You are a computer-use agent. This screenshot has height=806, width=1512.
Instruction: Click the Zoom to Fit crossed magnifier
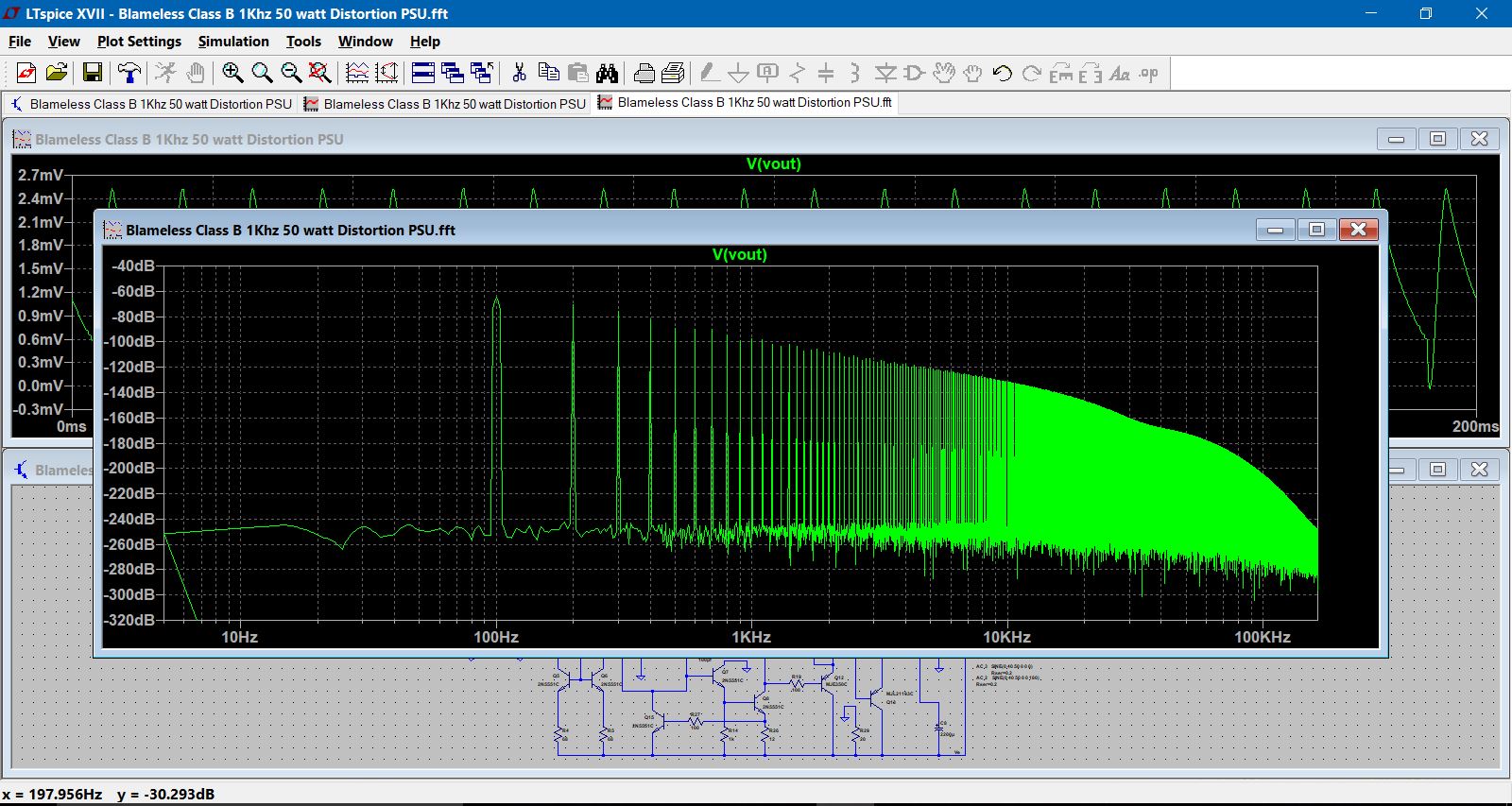(320, 73)
